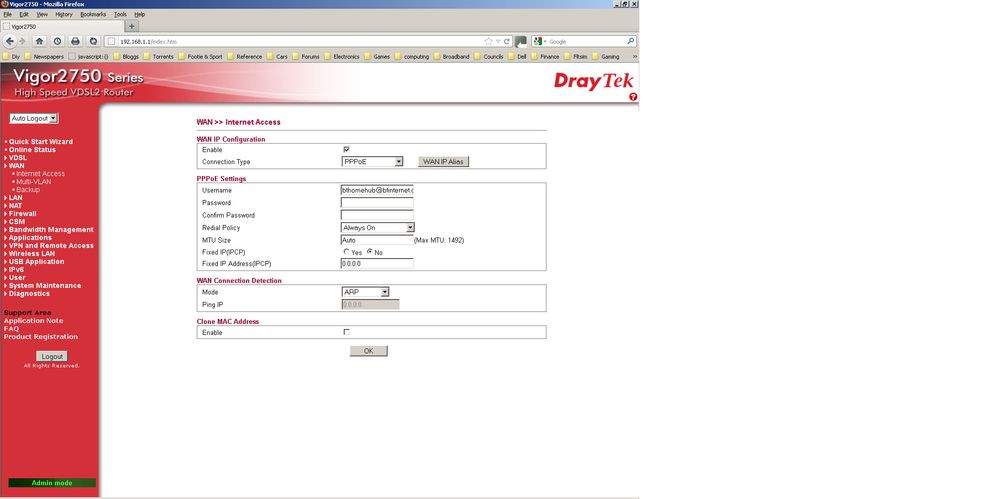Show more bookmarks via the chevron overflow
This screenshot has width=999, height=499.
click(634, 56)
